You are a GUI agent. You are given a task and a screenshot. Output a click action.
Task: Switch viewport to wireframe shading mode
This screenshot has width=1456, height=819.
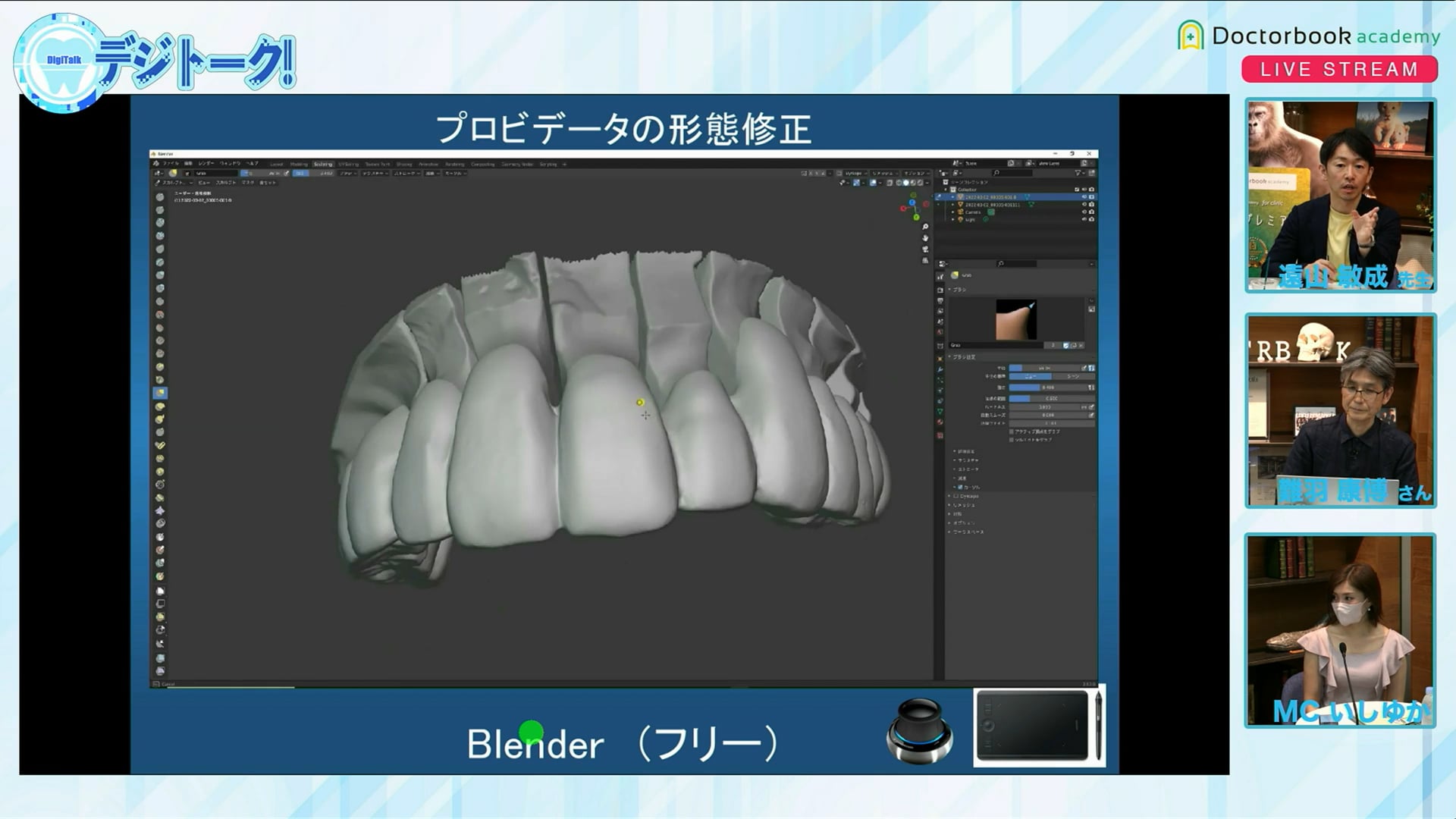899,183
